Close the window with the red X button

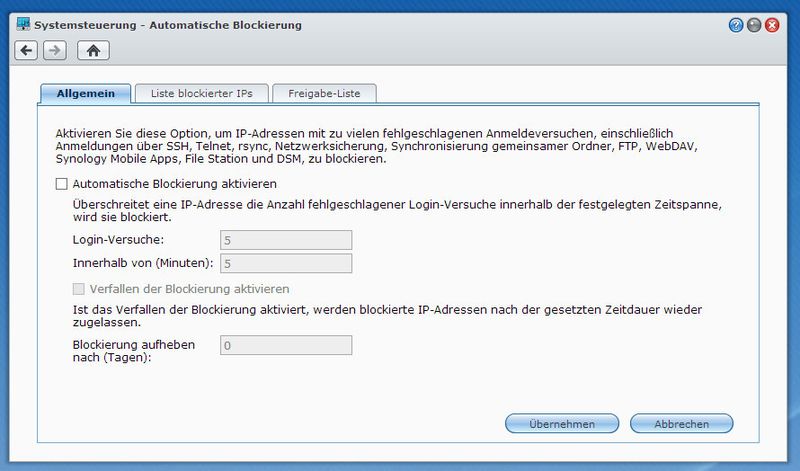772,25
